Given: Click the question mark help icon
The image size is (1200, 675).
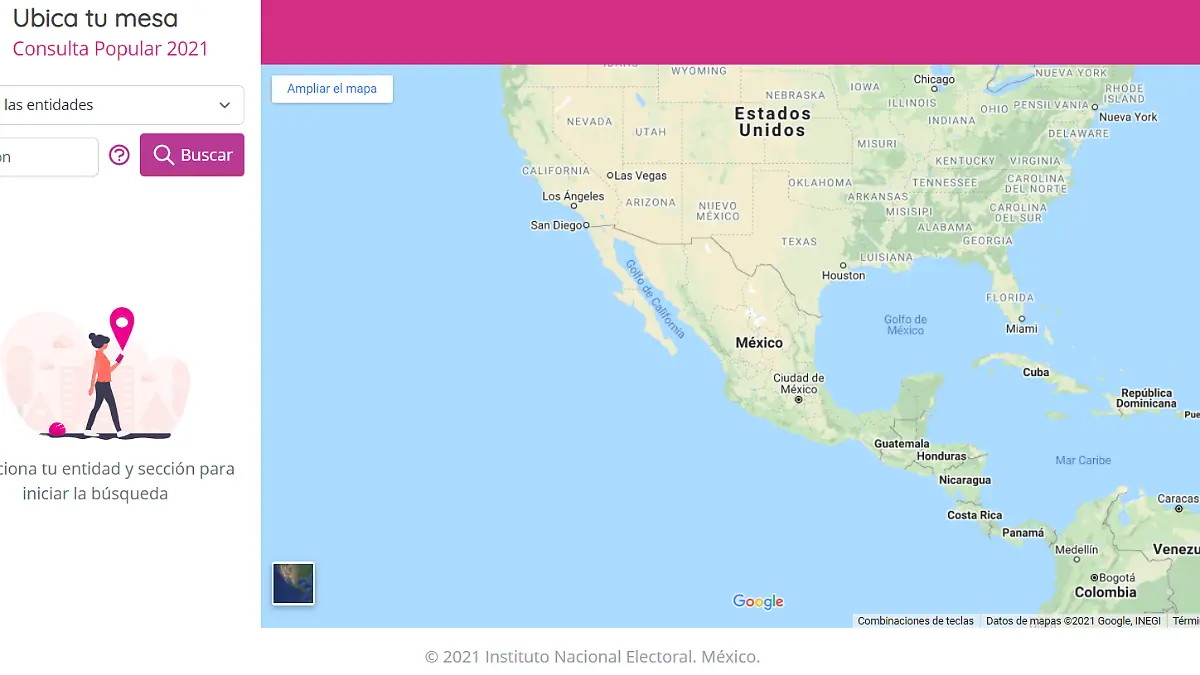Looking at the screenshot, I should pos(119,155).
